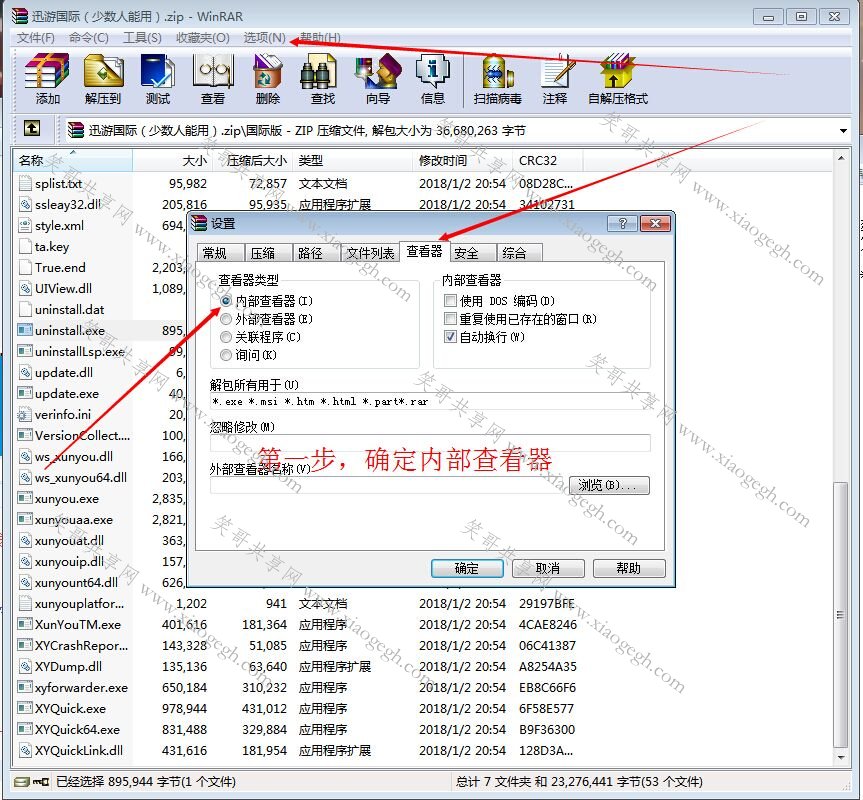Click the xunyou.exe file icon
The width and height of the screenshot is (863, 800).
(25, 498)
